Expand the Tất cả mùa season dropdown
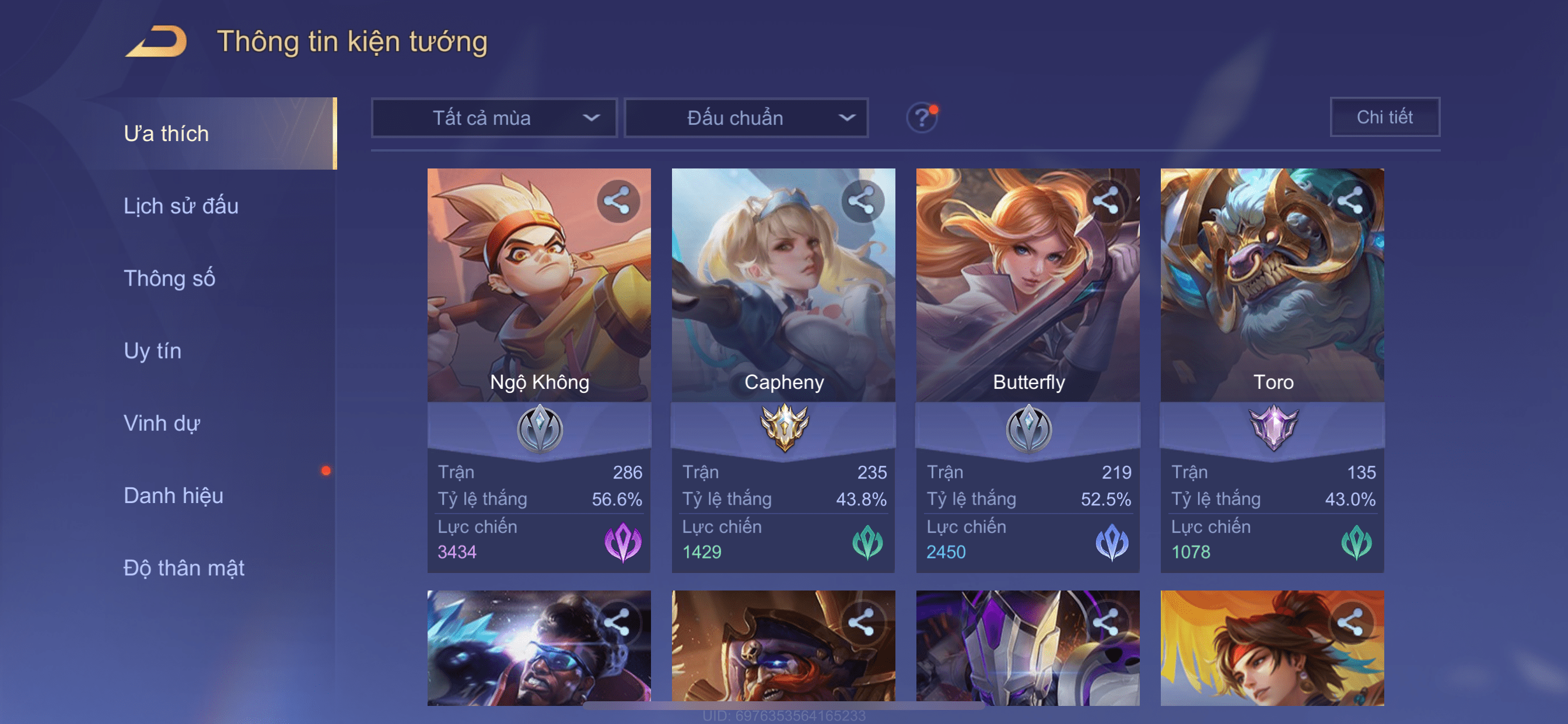The image size is (1568, 724). 494,117
